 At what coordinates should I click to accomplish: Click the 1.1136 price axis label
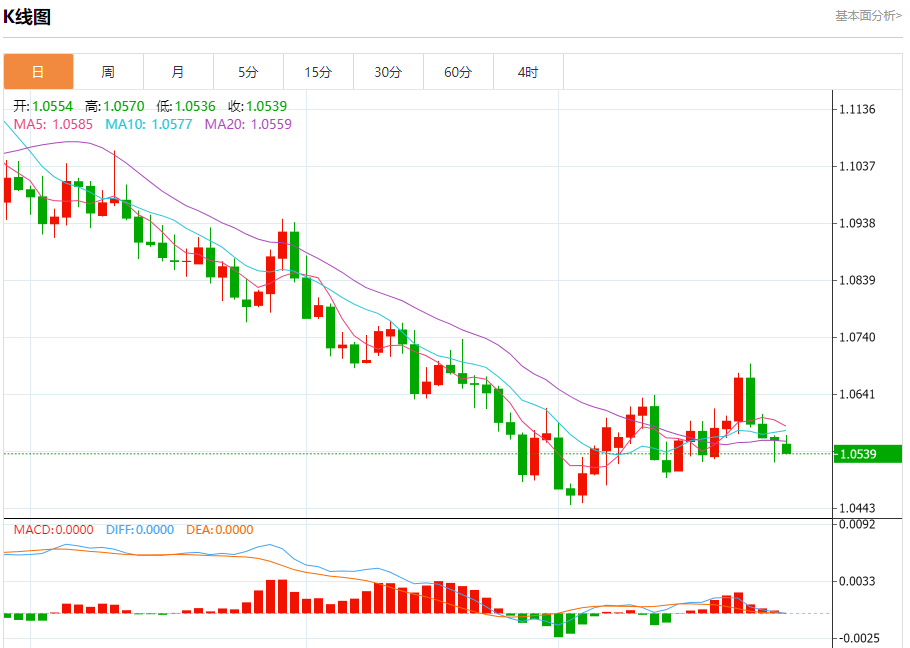pos(857,110)
